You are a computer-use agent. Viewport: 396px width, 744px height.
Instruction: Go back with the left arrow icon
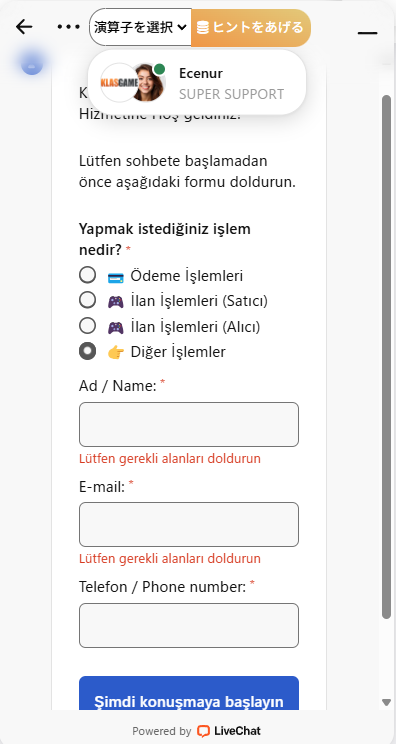(24, 27)
